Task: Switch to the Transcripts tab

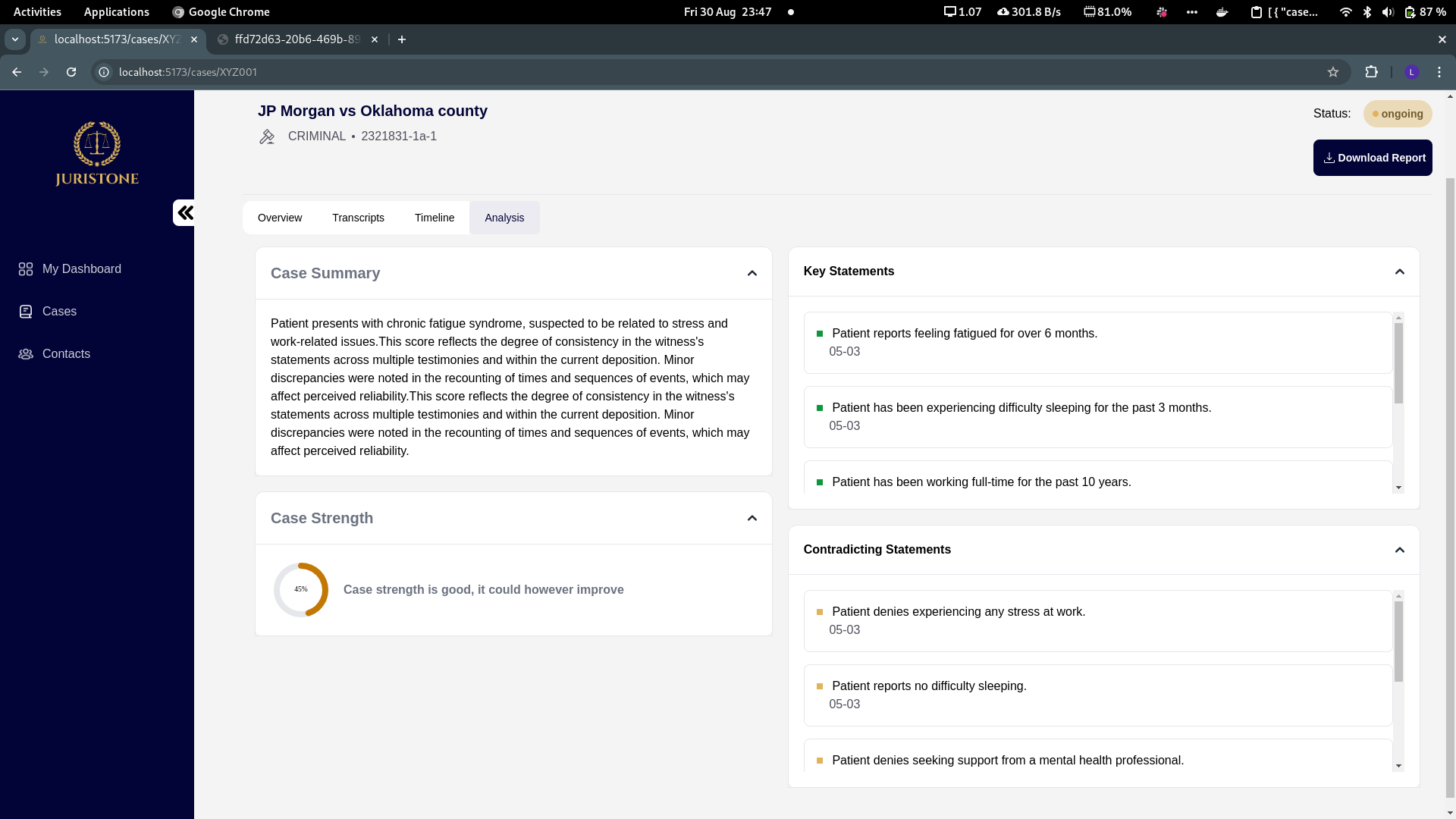Action: pyautogui.click(x=358, y=217)
